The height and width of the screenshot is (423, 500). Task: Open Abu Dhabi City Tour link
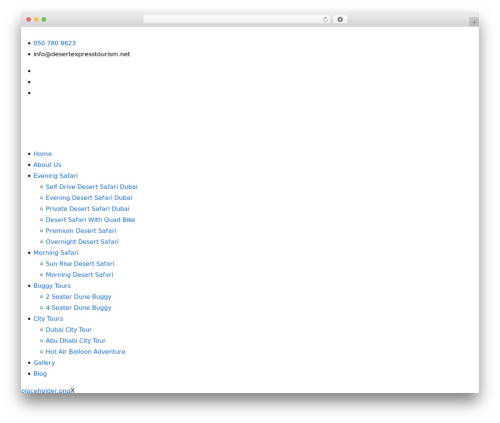click(76, 341)
